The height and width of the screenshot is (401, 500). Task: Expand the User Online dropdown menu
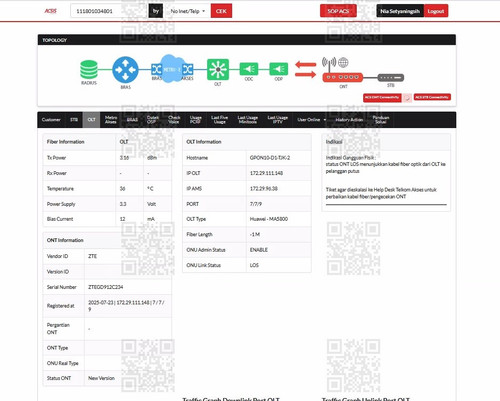(x=312, y=120)
